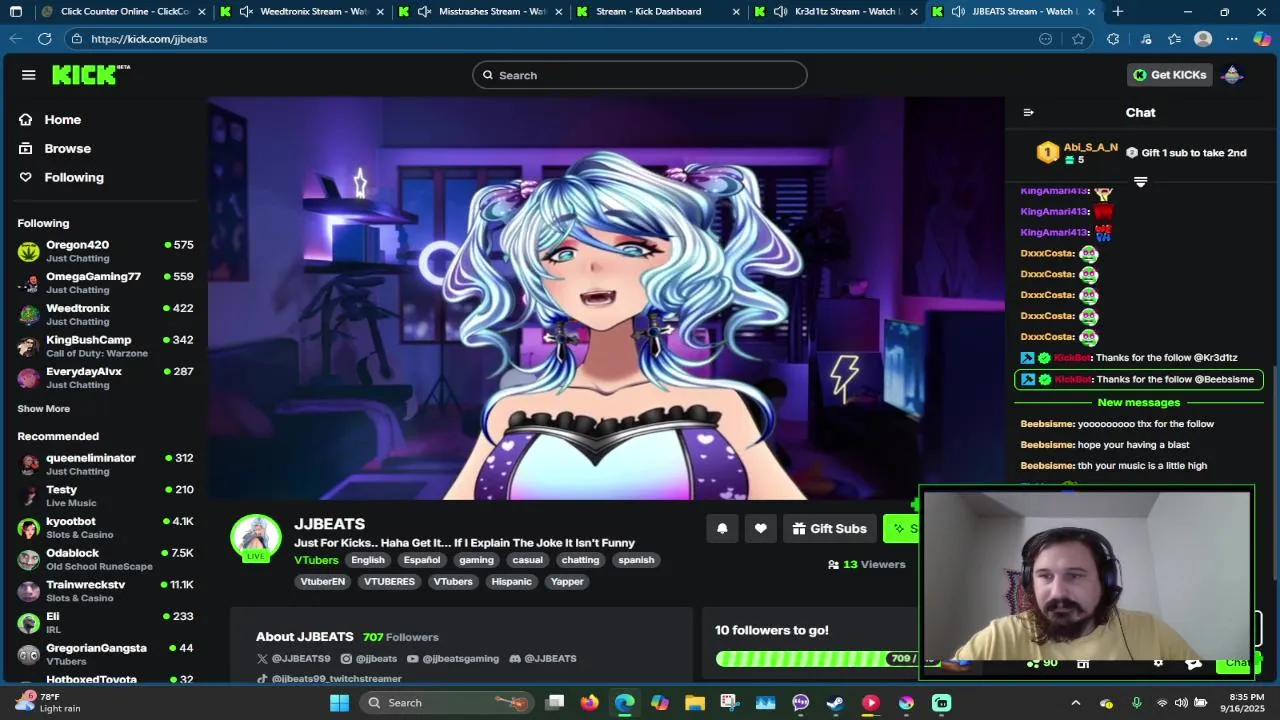1280x720 pixels.
Task: Open queeneliminator recommended channel
Action: pos(105,464)
